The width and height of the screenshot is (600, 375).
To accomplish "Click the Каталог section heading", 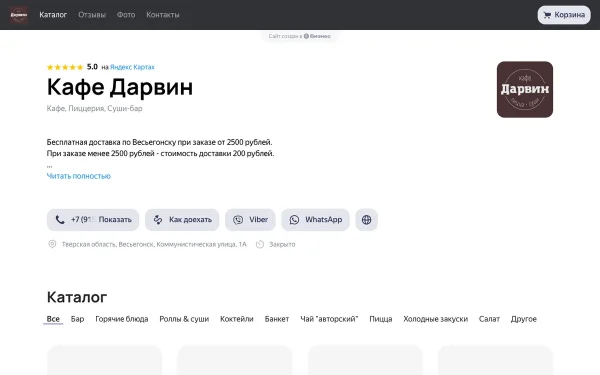I will (x=77, y=297).
